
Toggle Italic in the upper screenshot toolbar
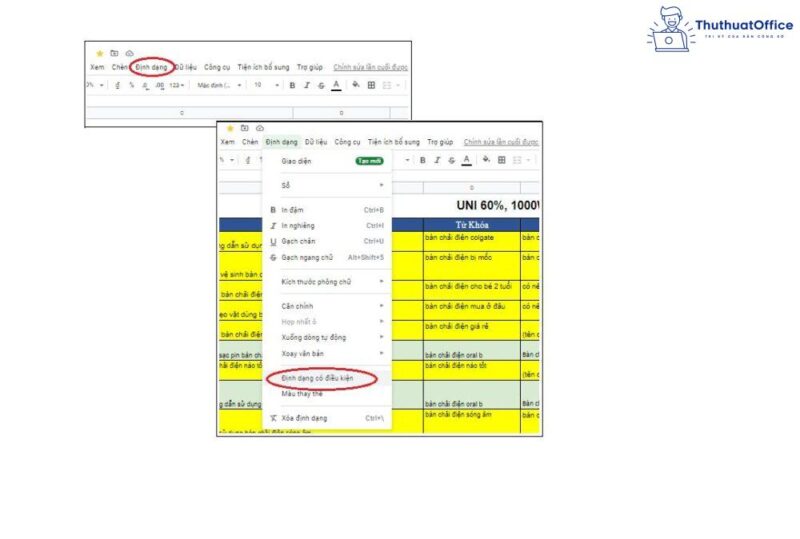click(x=307, y=85)
